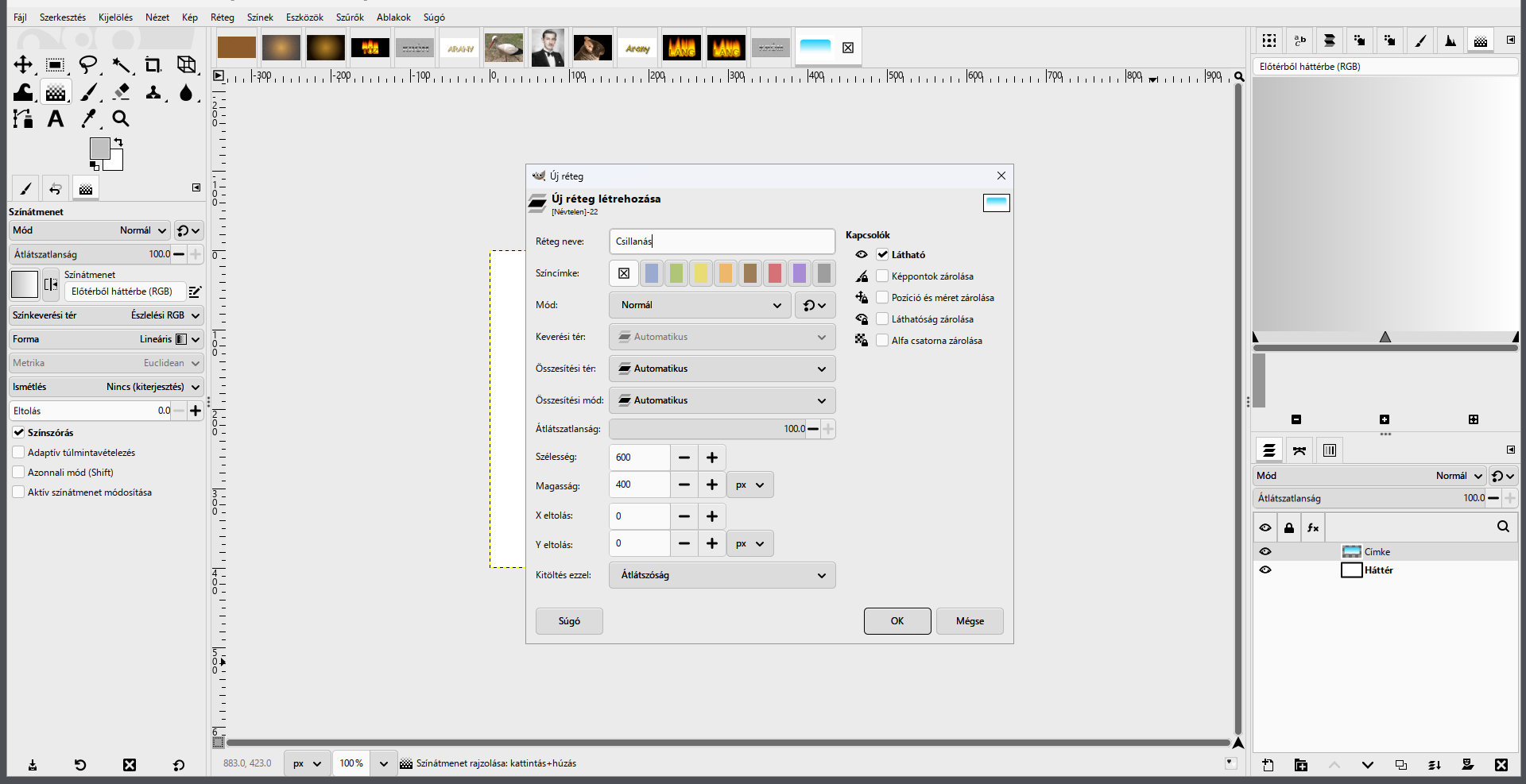Delete the layer with bottom-right X icon
1526x784 pixels.
(x=1501, y=765)
